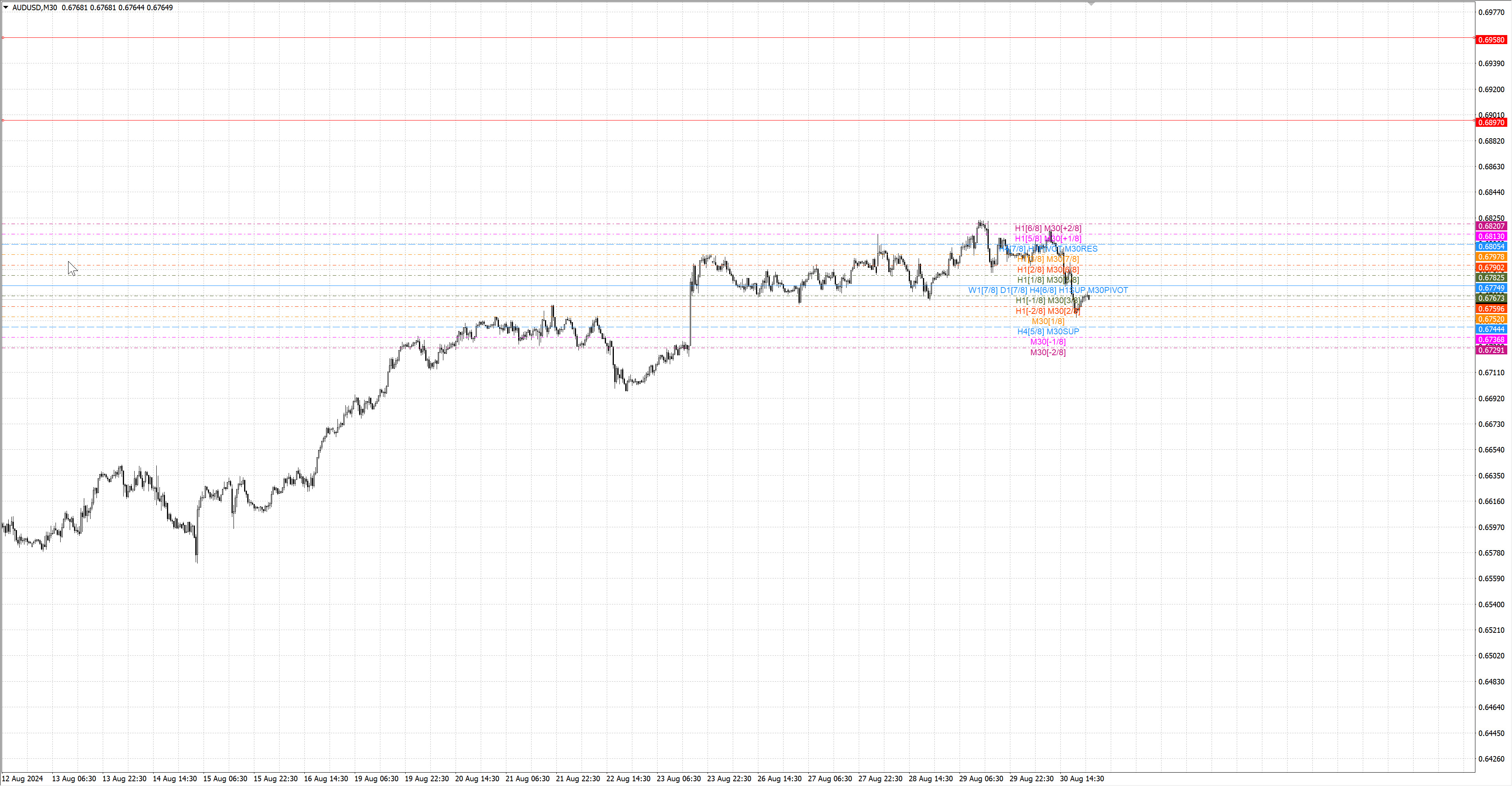This screenshot has height=786, width=1512.
Task: Click the blue 0.67444 price tag
Action: coord(1491,329)
